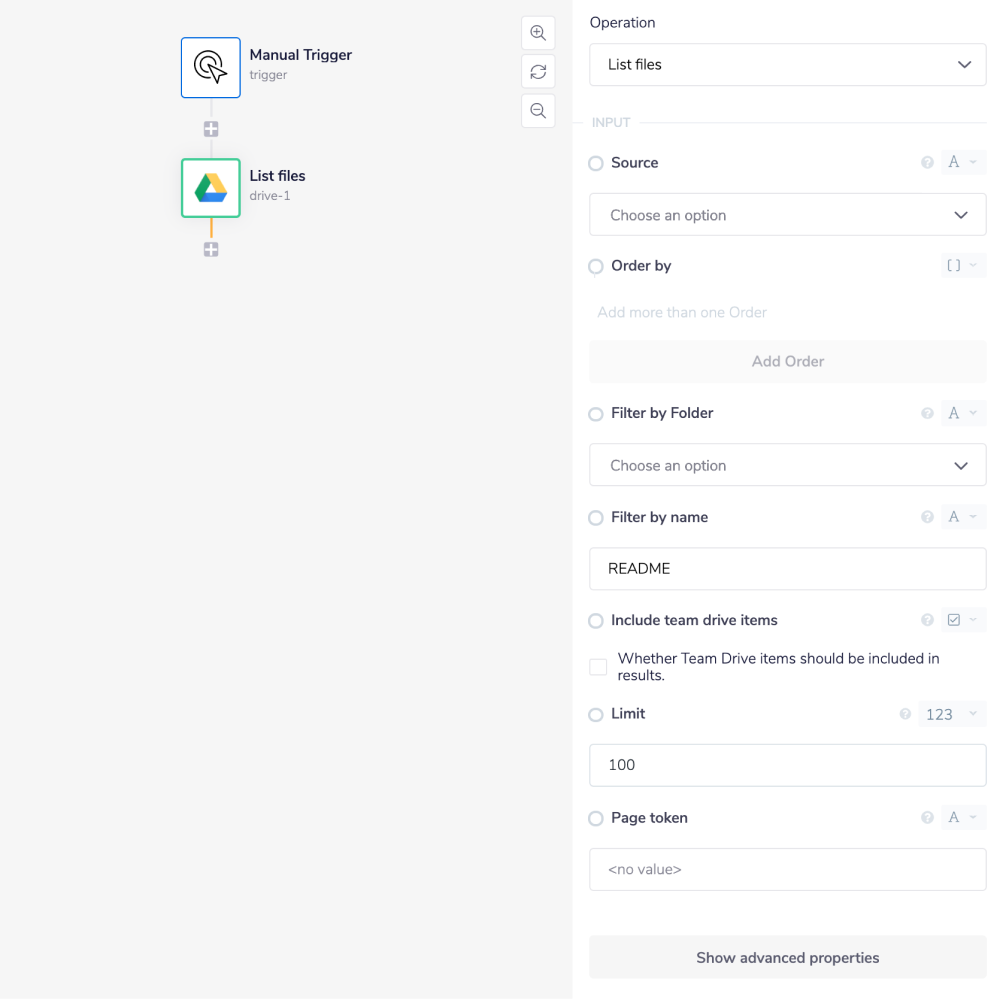The height and width of the screenshot is (999, 1000).
Task: Click the zoom in magnifier icon
Action: pos(538,33)
